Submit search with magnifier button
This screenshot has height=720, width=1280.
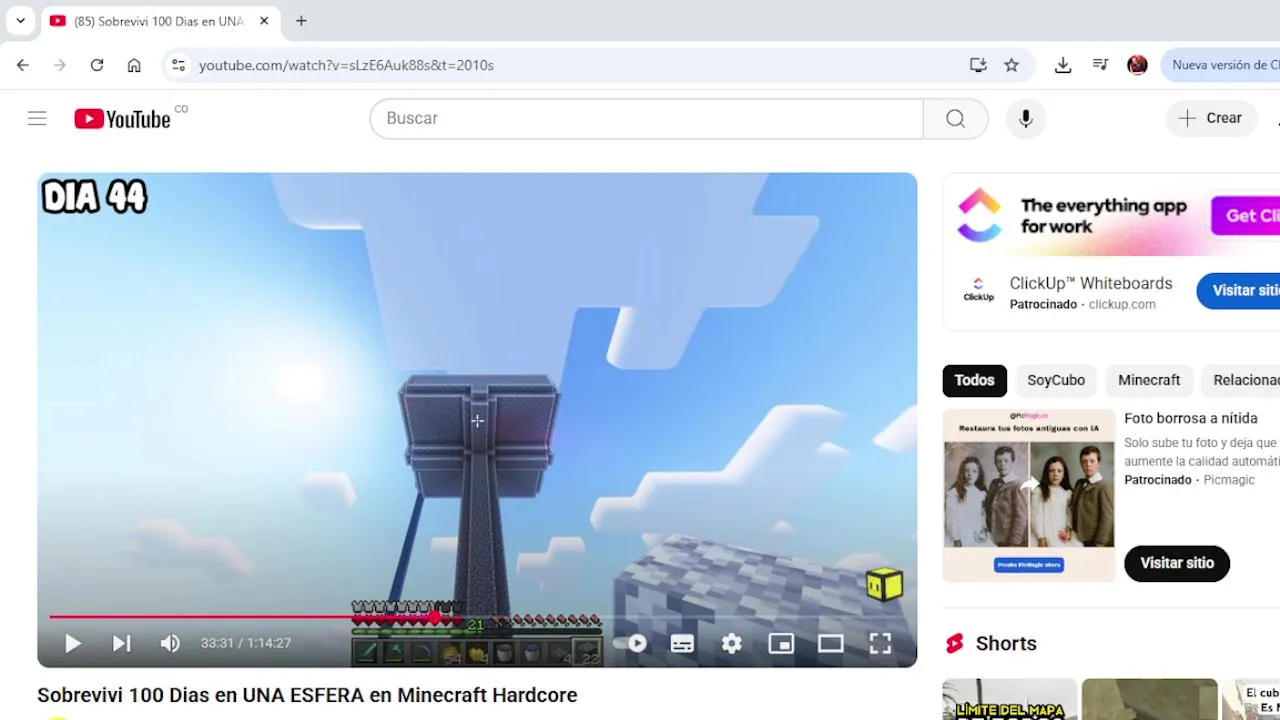955,118
